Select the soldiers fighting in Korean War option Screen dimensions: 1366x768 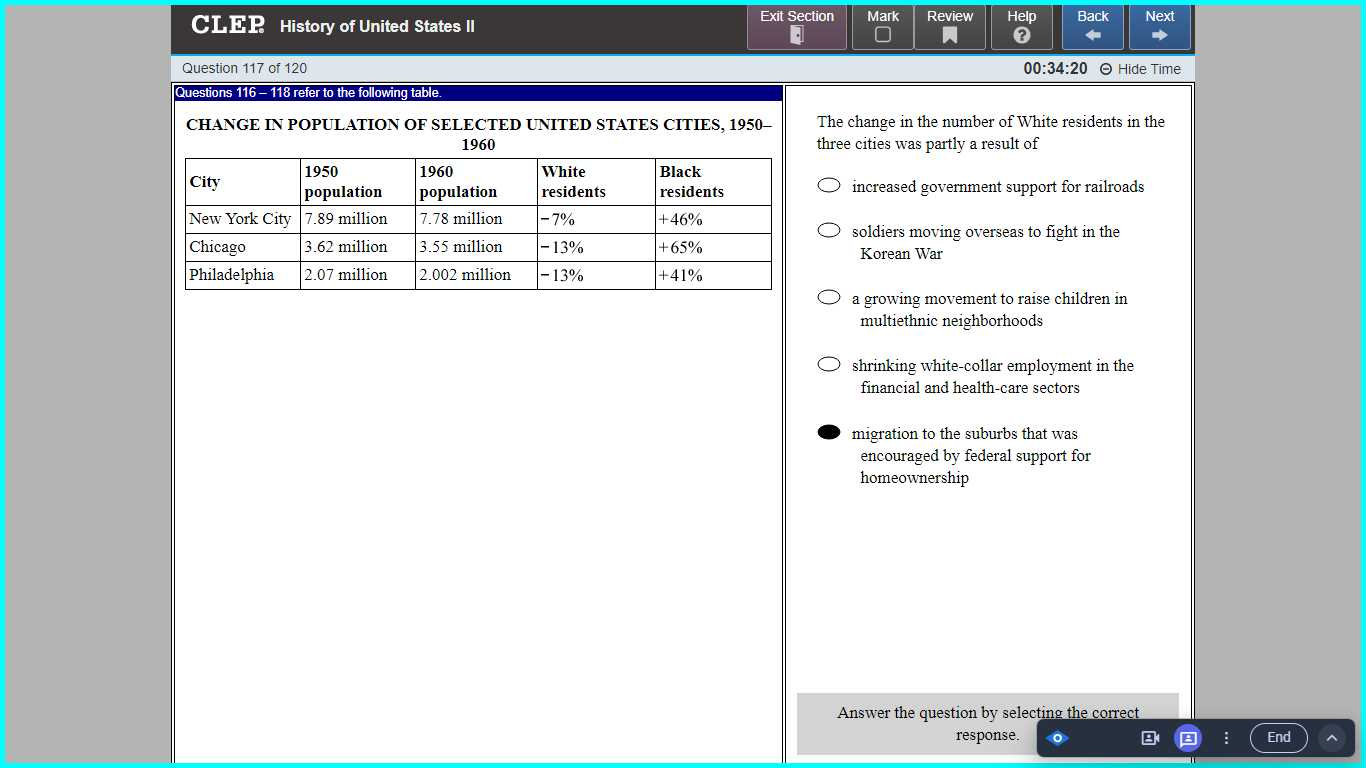coord(828,229)
